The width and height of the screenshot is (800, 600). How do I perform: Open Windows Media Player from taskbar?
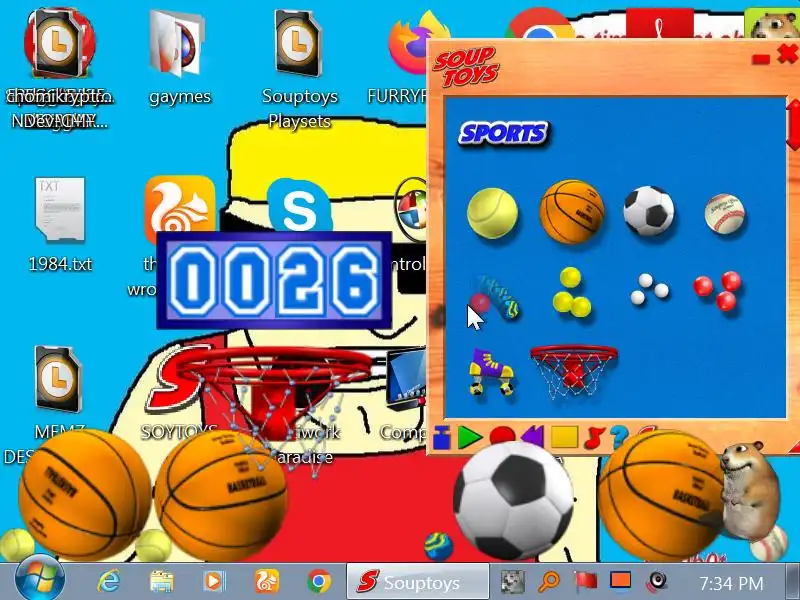pyautogui.click(x=214, y=582)
